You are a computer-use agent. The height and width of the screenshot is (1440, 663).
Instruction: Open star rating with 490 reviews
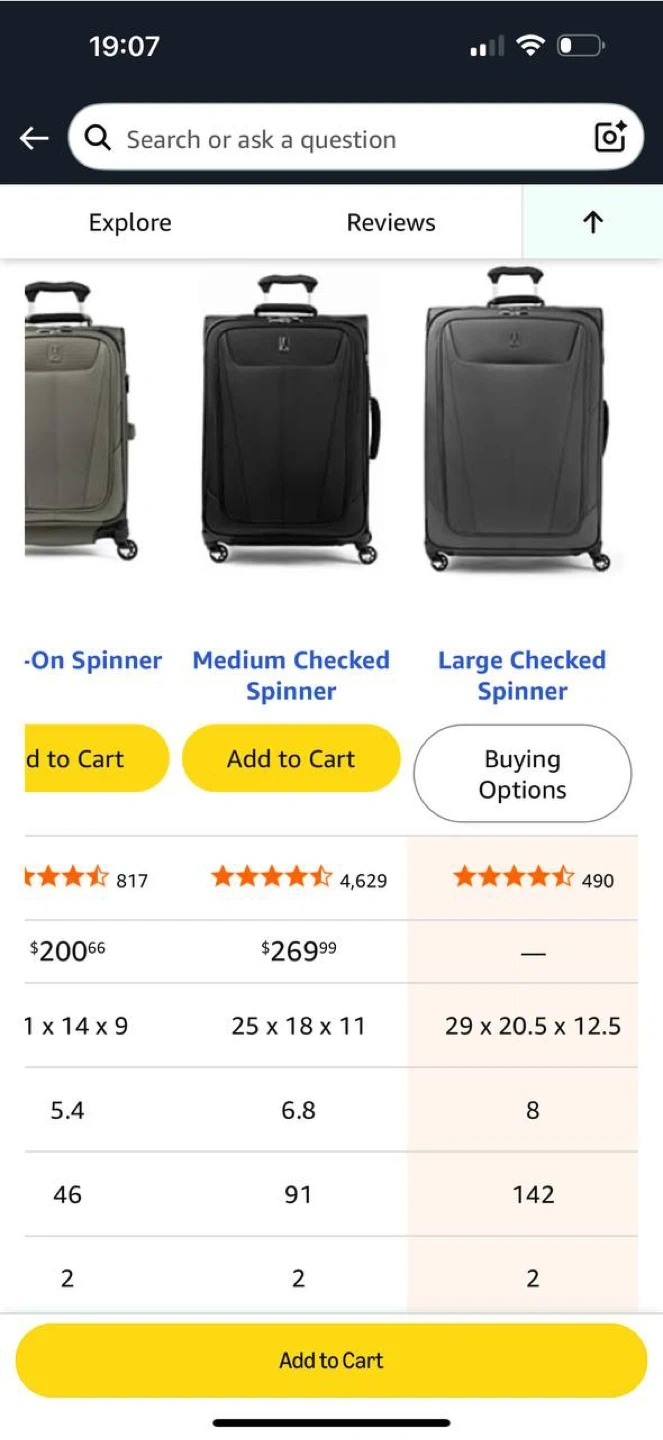(533, 878)
